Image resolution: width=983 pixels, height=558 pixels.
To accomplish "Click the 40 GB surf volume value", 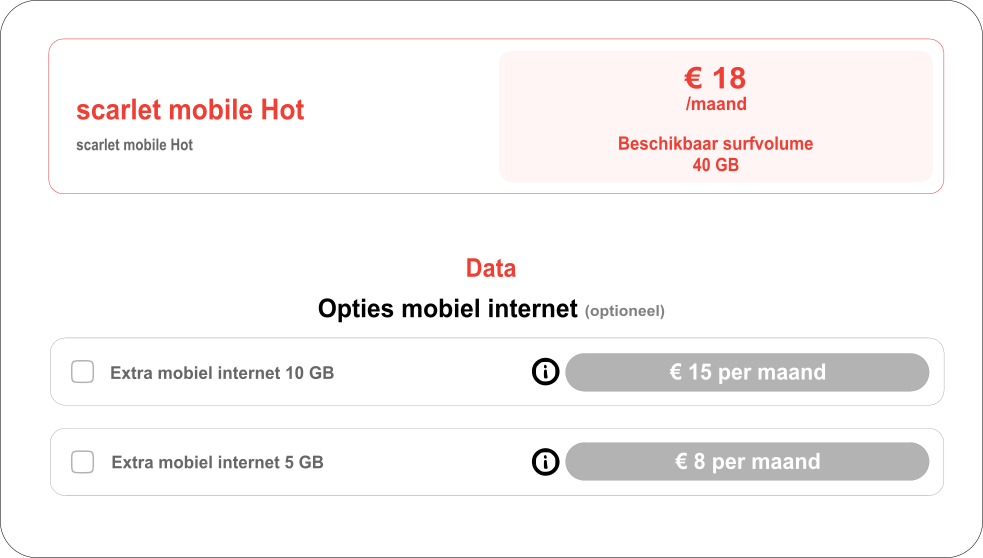I will coord(715,165).
